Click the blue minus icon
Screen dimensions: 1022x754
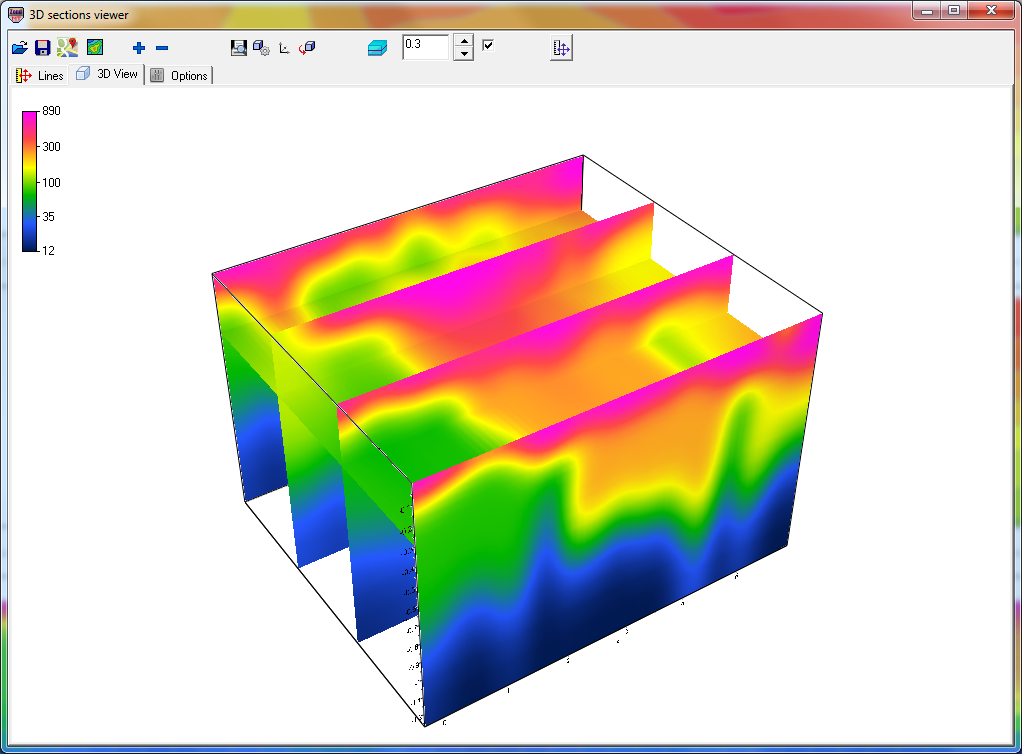pos(162,48)
